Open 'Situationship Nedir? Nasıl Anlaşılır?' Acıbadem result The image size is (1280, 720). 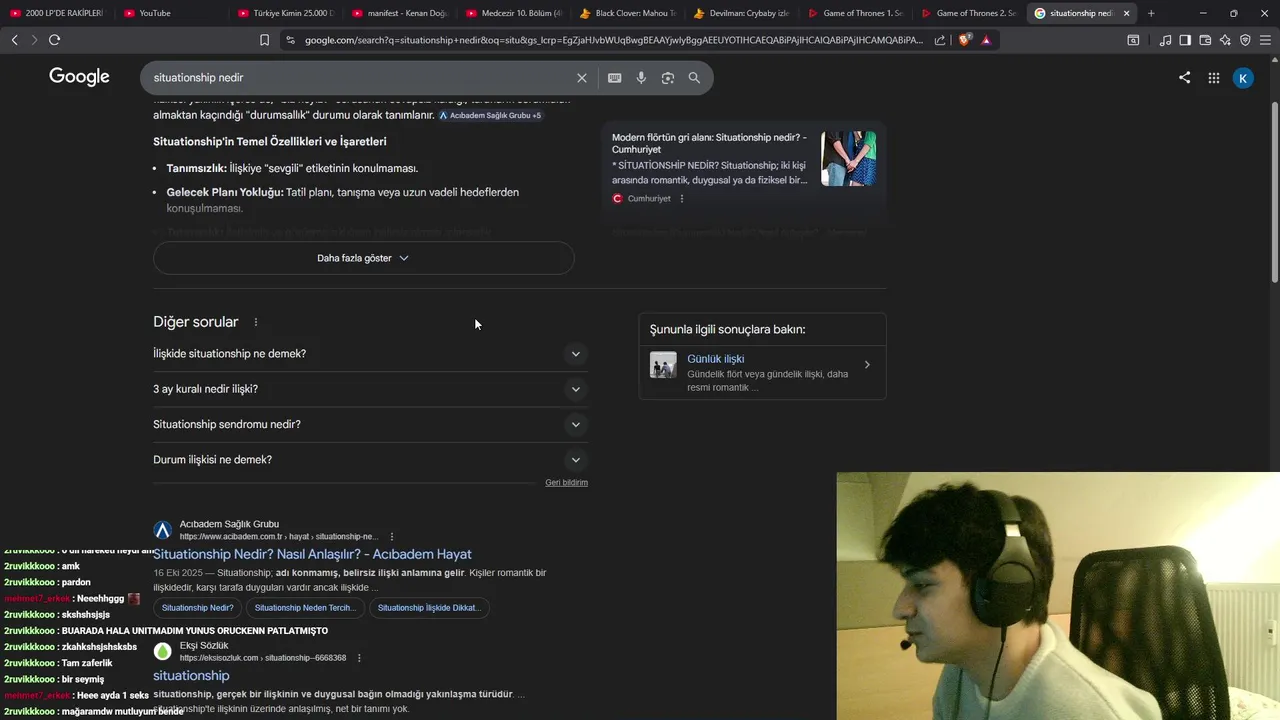tap(312, 554)
